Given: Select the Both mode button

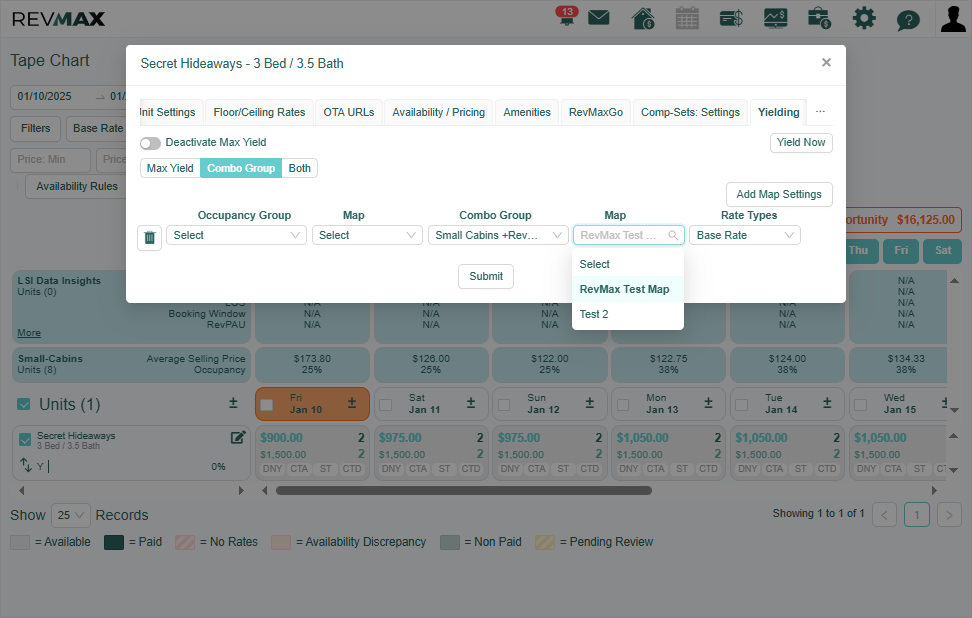Looking at the screenshot, I should (x=299, y=168).
